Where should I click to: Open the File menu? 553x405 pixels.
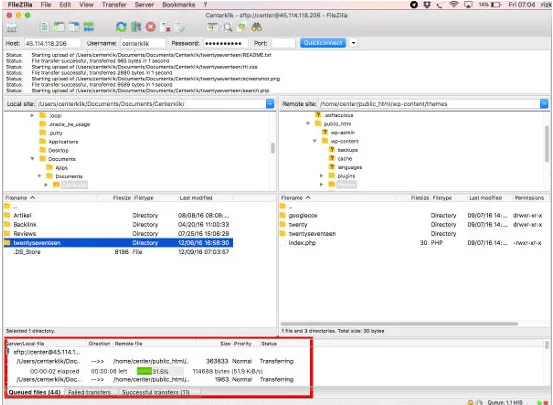pyautogui.click(x=46, y=5)
